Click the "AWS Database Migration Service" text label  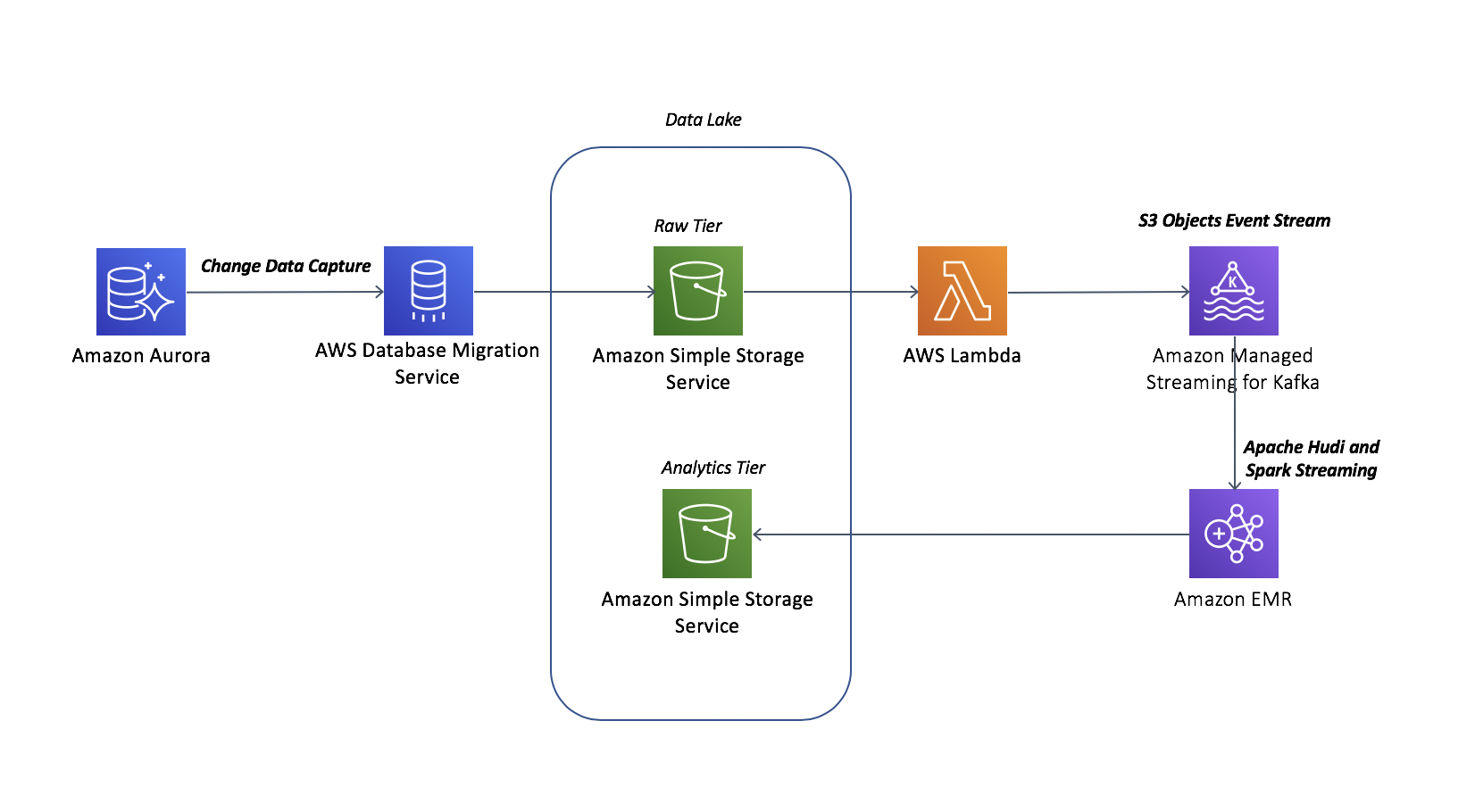point(427,363)
